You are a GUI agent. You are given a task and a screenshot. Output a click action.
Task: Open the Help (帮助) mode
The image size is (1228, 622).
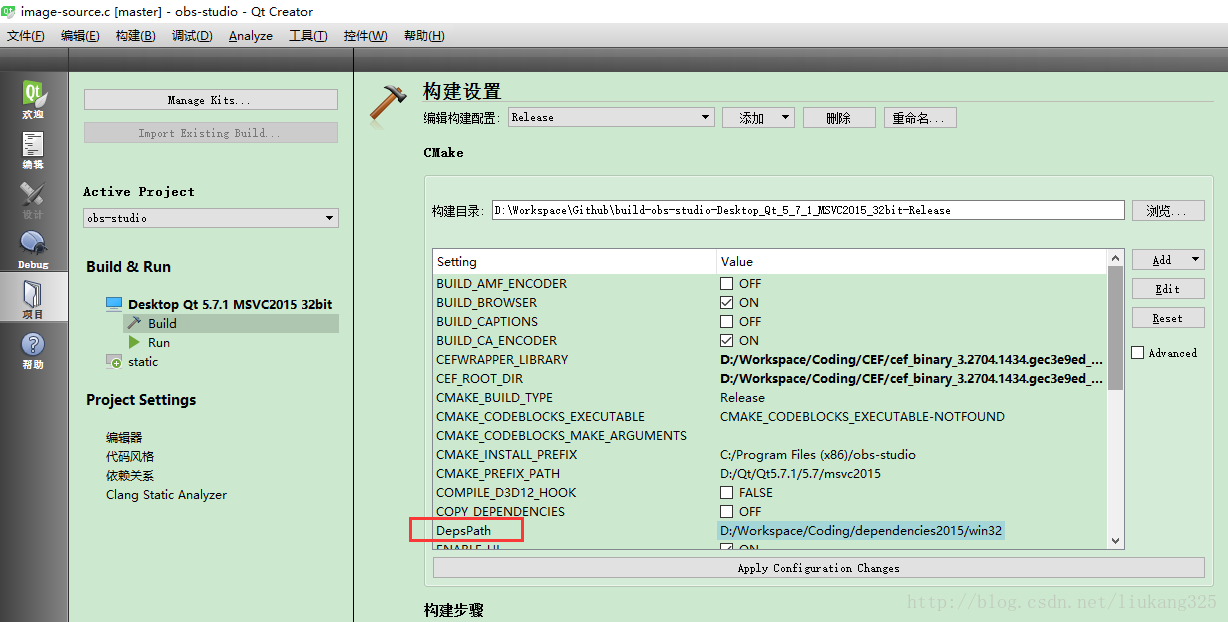coord(33,350)
